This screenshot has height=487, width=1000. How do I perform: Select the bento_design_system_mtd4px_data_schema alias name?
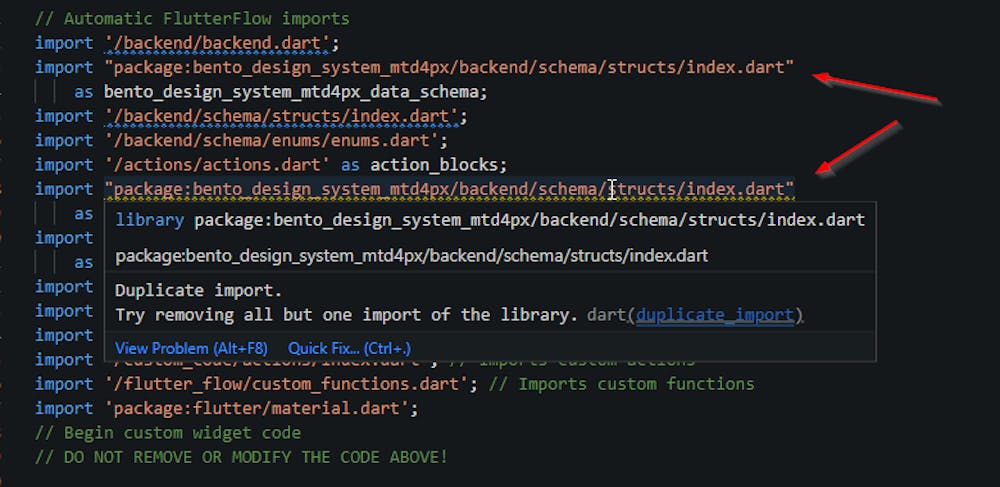click(x=295, y=91)
